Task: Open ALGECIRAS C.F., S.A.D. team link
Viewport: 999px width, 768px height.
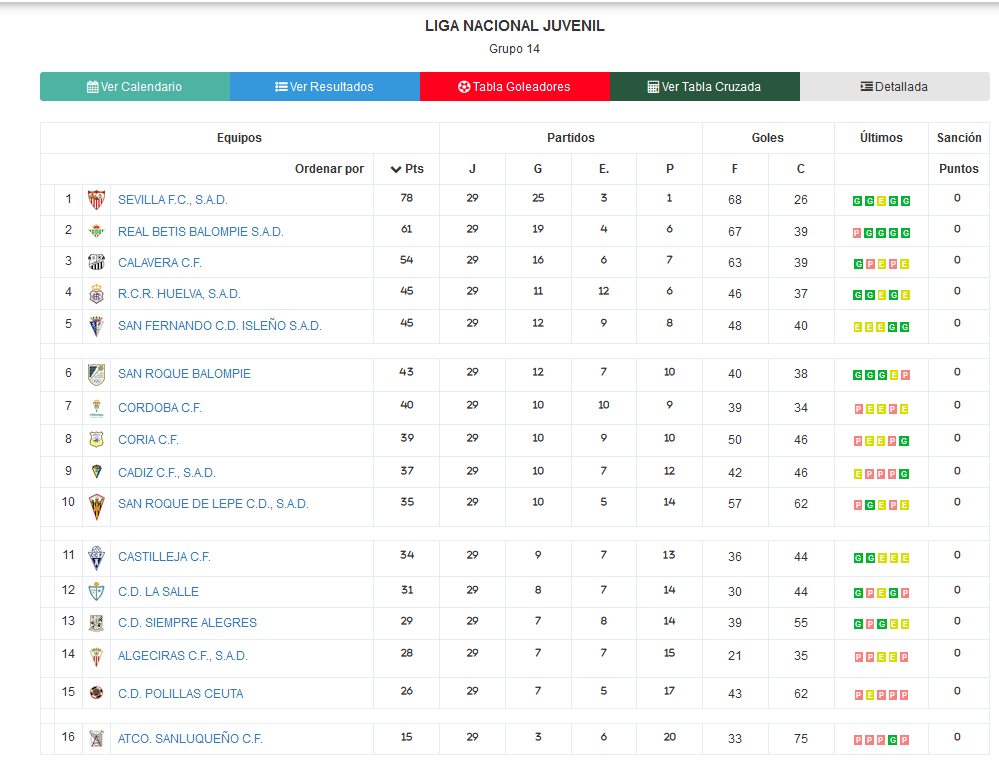Action: 183,656
